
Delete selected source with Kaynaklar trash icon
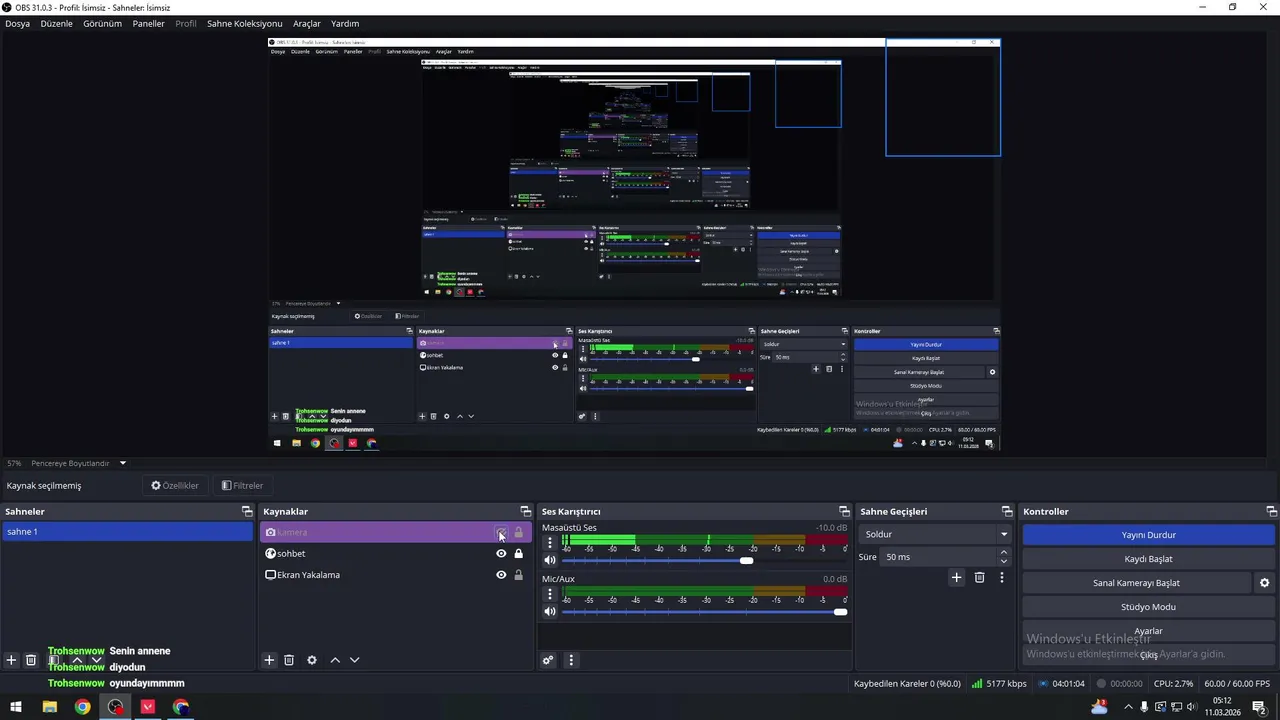pos(289,660)
